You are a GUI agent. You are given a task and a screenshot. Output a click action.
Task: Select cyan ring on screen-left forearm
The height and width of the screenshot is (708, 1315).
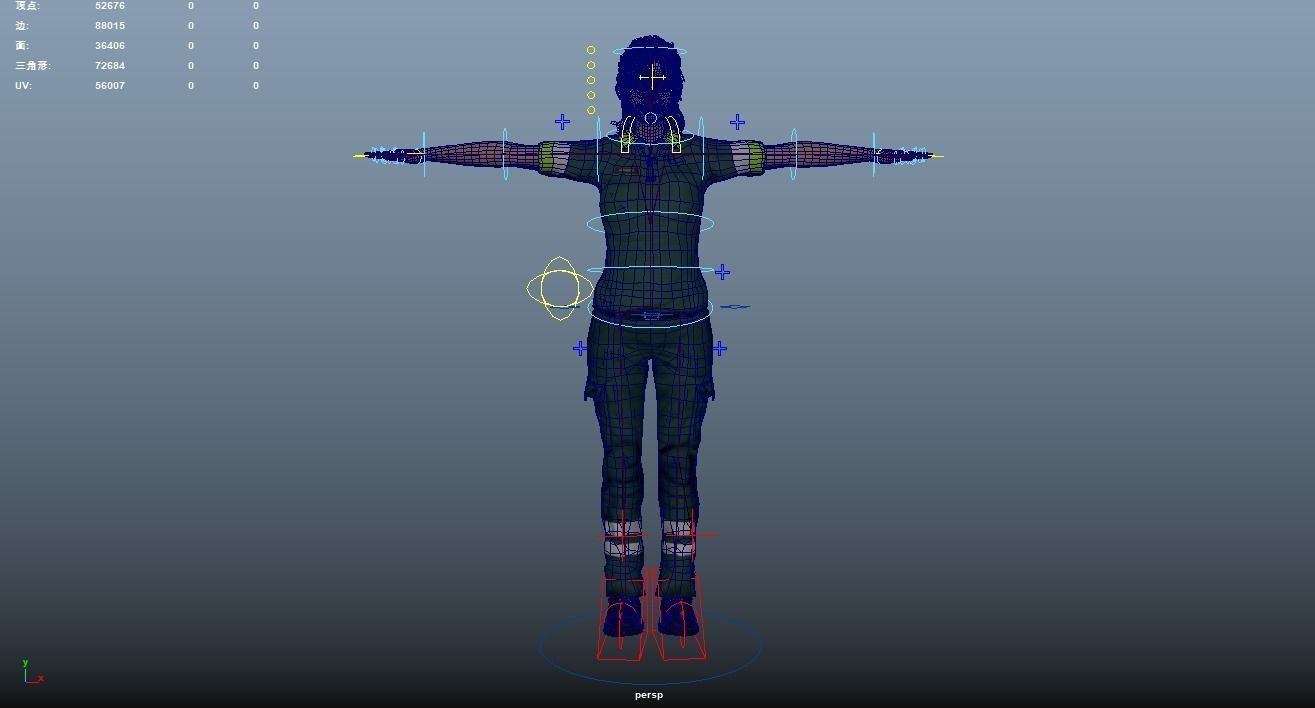point(505,154)
